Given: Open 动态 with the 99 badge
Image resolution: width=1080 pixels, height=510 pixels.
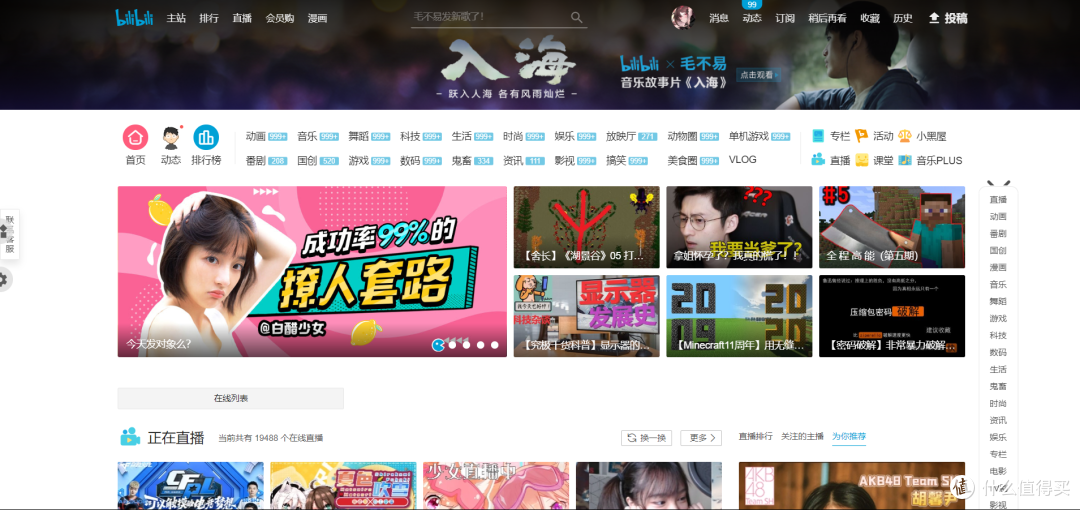Looking at the screenshot, I should click(751, 18).
